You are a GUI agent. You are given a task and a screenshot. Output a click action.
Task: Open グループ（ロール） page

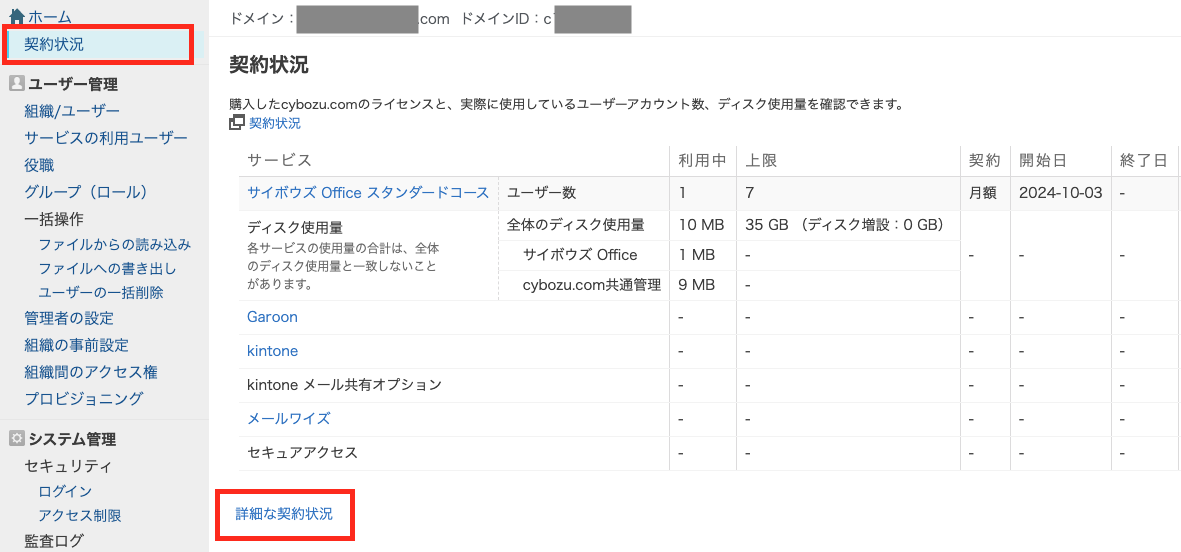(86, 192)
